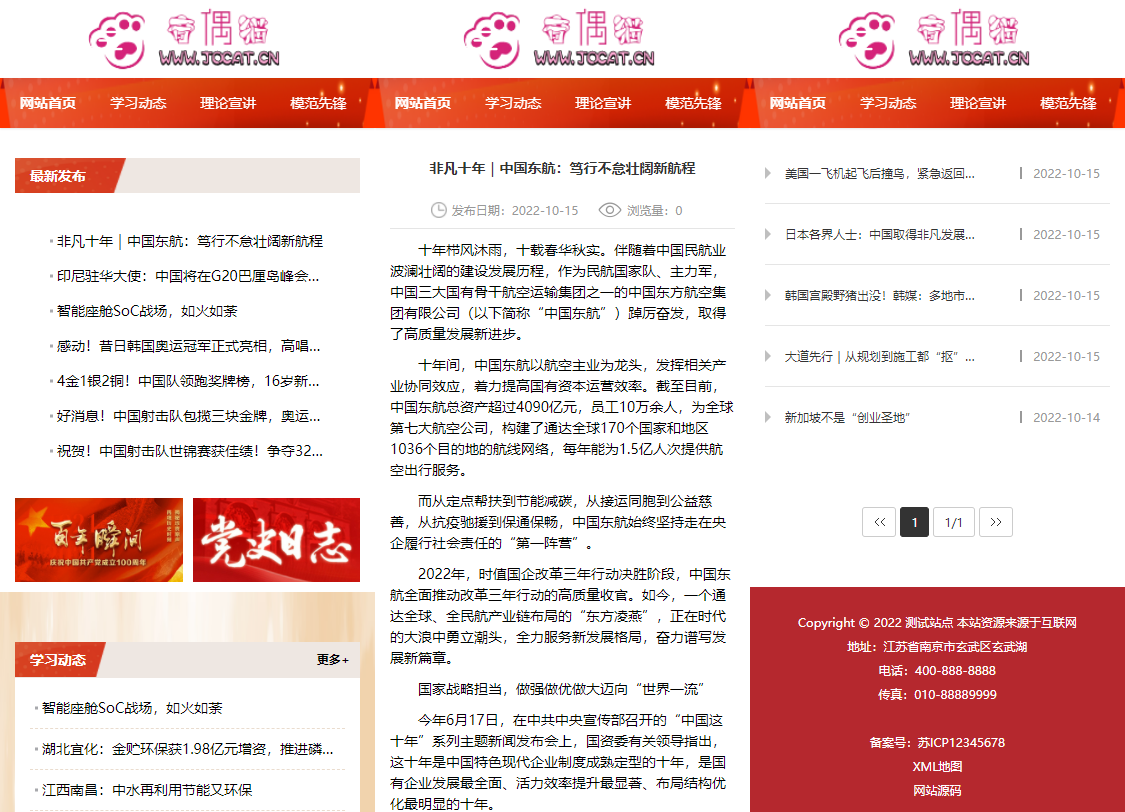Click the triangle arrow before 新加坡不是
The width and height of the screenshot is (1125, 812).
(x=768, y=417)
